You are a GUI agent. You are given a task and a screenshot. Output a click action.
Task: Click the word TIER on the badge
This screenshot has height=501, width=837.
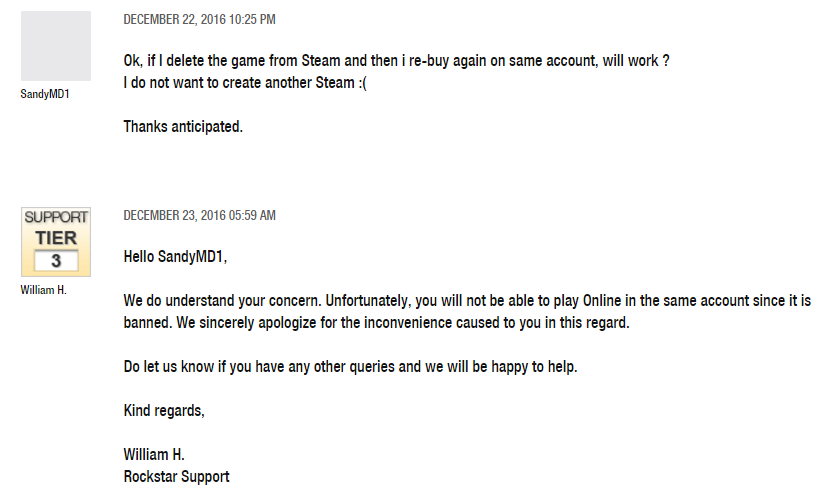point(56,238)
